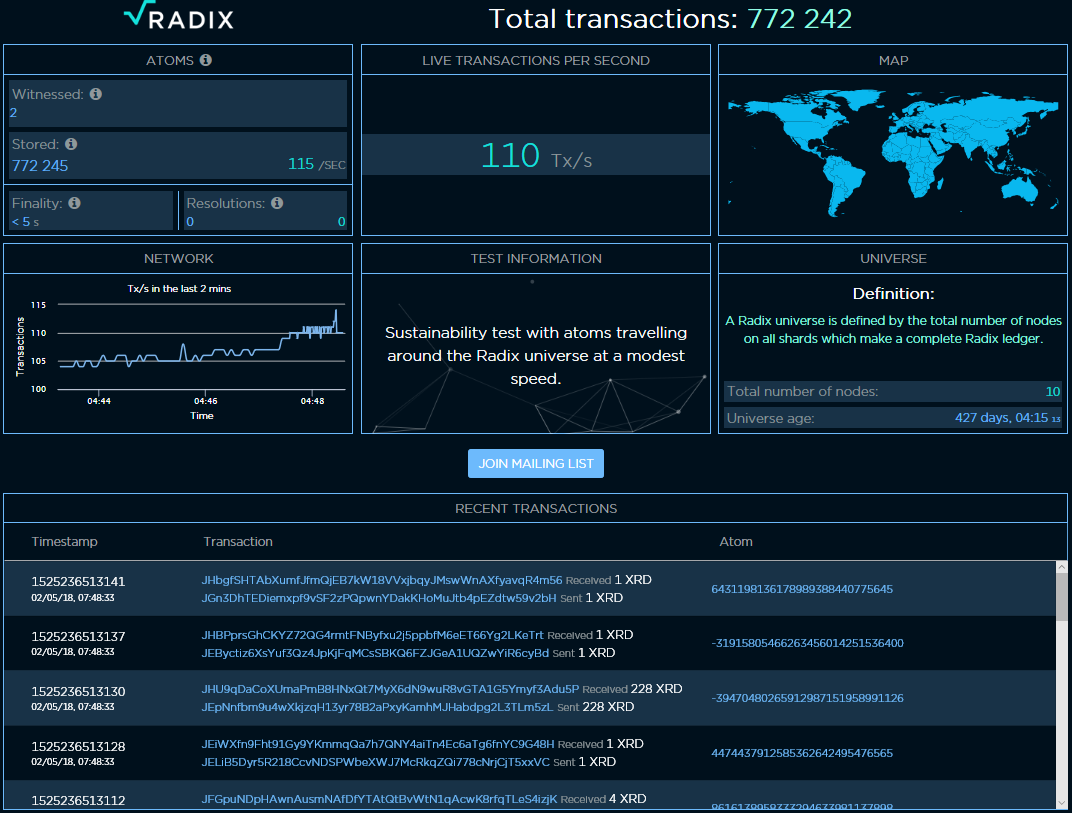The height and width of the screenshot is (813, 1072).
Task: Click the UNIVERSE panel heading
Action: (893, 258)
